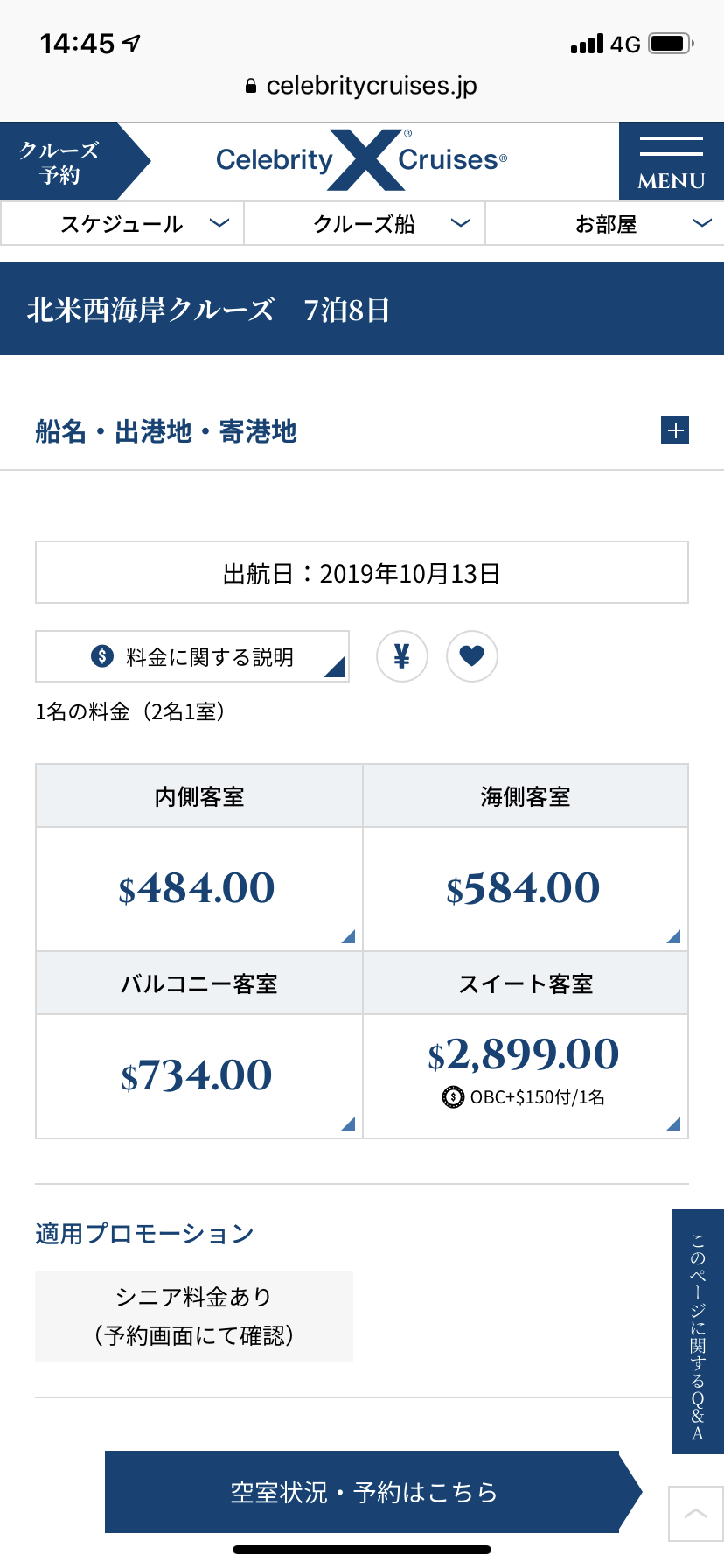Tap the celebritycruises.jp address bar
Image resolution: width=724 pixels, height=1568 pixels.
362,86
